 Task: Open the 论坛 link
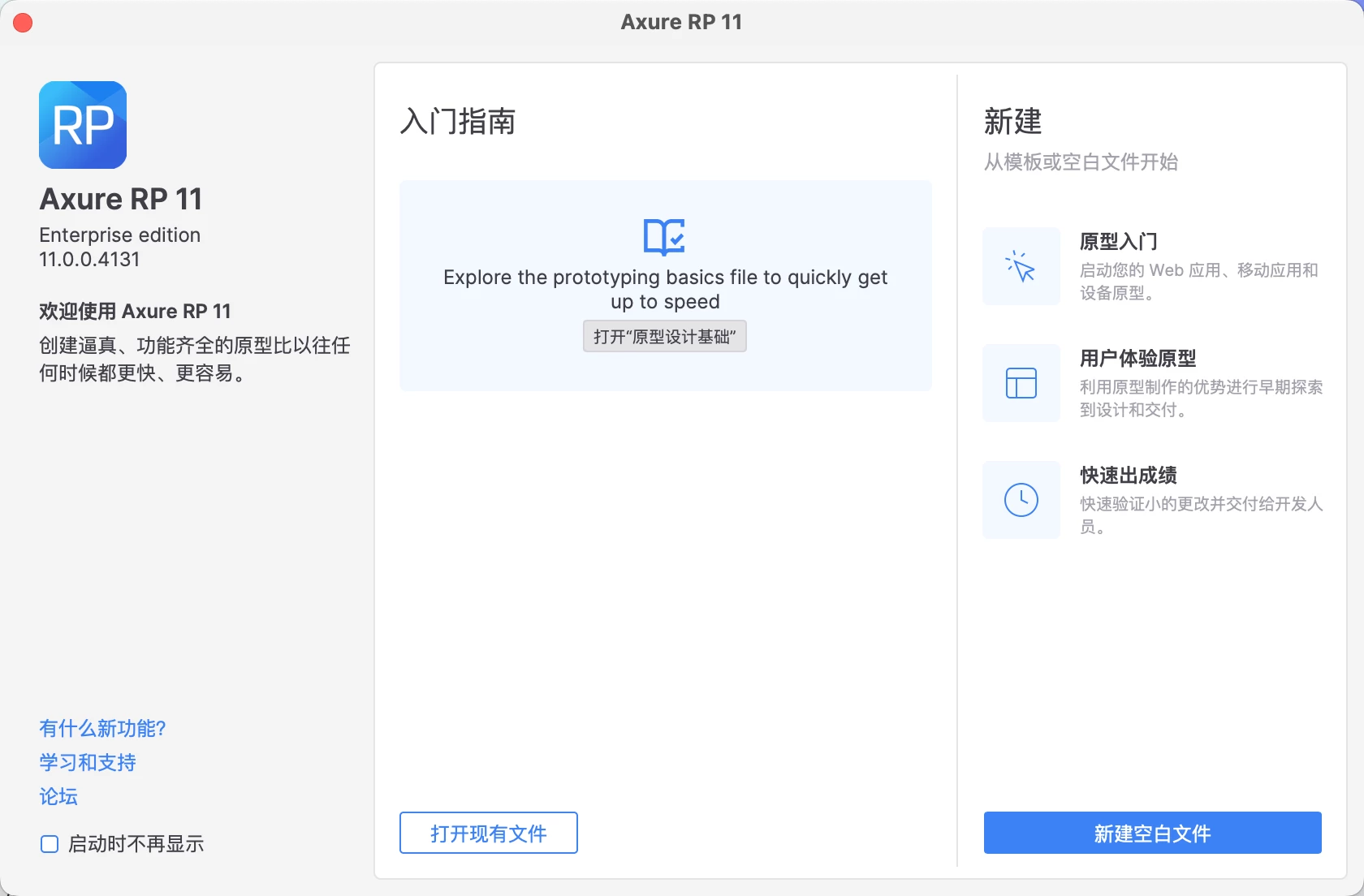click(58, 796)
